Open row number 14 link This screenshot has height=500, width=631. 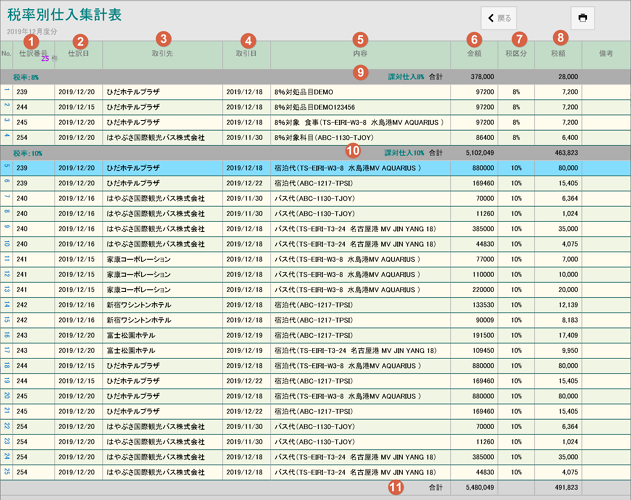[x=7, y=305]
